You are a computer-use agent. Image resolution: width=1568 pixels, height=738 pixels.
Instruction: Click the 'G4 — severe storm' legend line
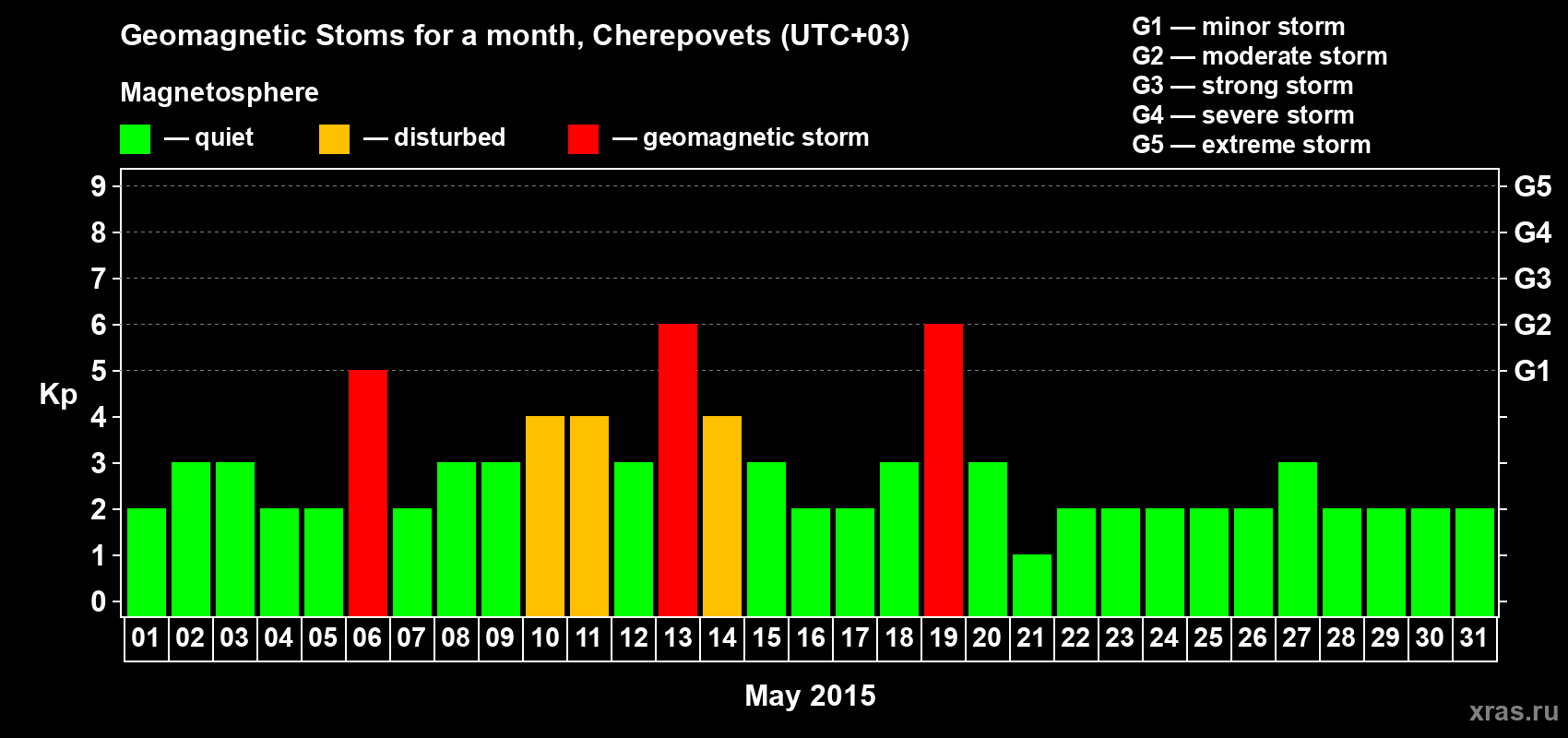pyautogui.click(x=1243, y=115)
